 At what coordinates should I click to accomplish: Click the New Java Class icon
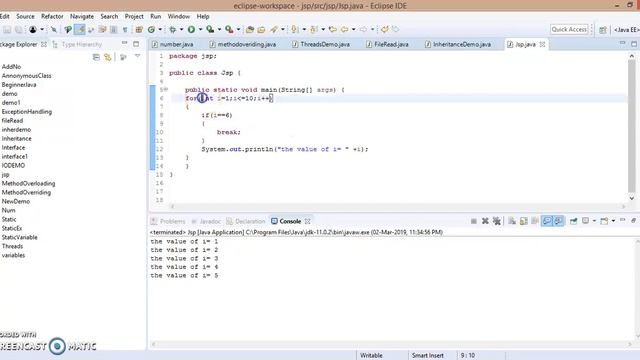click(151, 29)
